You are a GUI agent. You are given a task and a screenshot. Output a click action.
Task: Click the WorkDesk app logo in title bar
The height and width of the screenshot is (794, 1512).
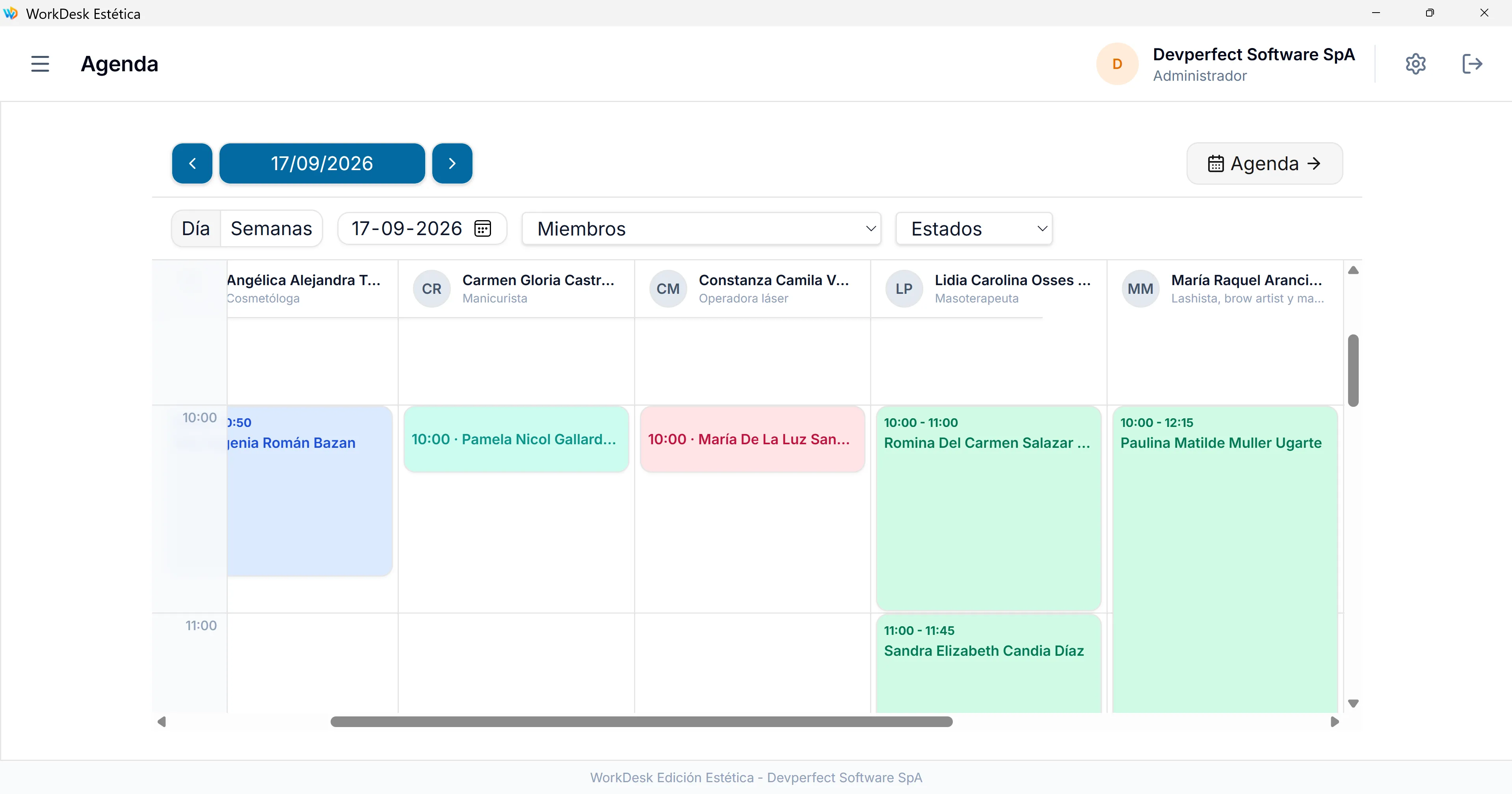11,13
